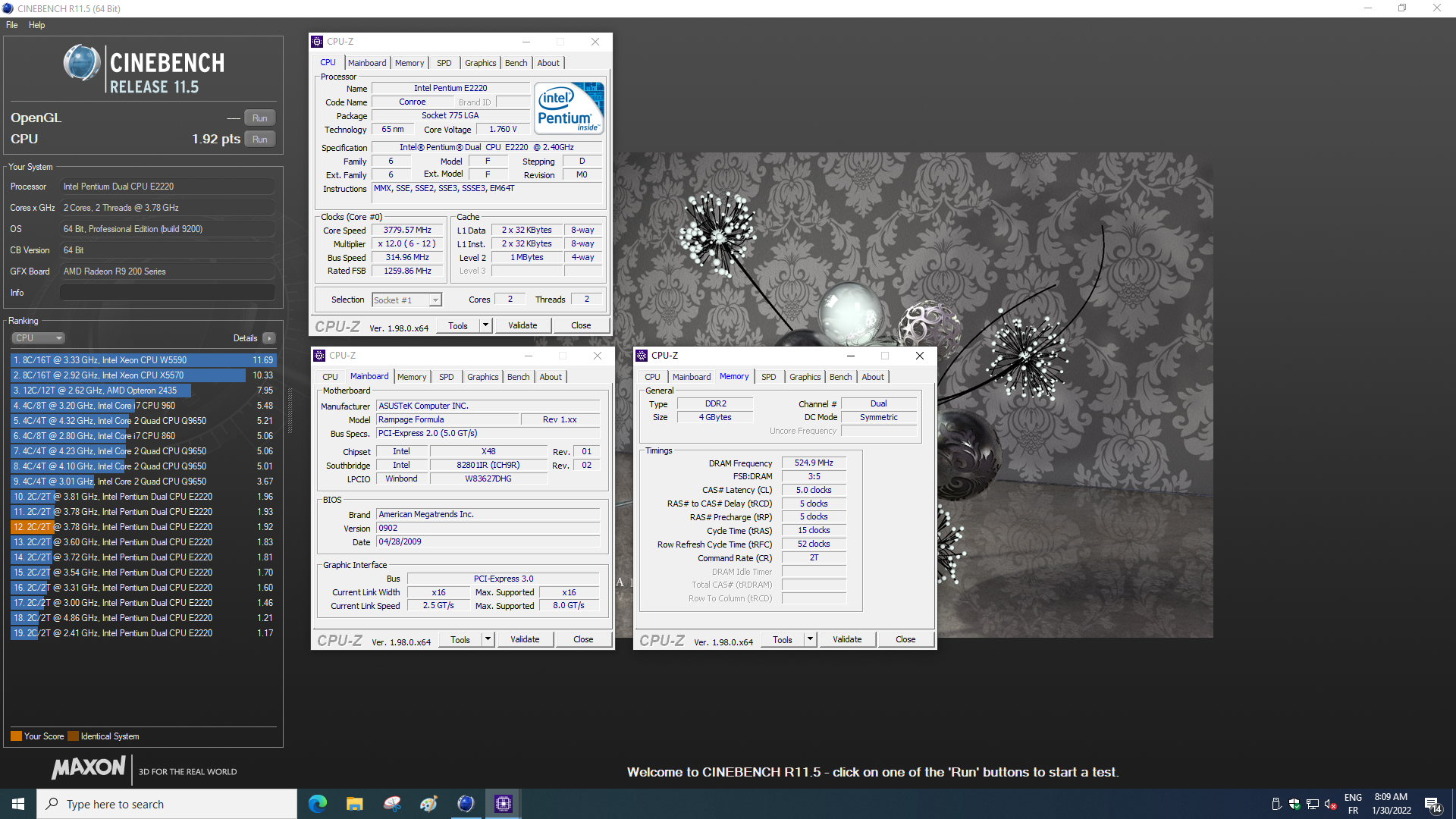
Task: Switch to About tab in CPU-Z Memory window
Action: click(872, 377)
